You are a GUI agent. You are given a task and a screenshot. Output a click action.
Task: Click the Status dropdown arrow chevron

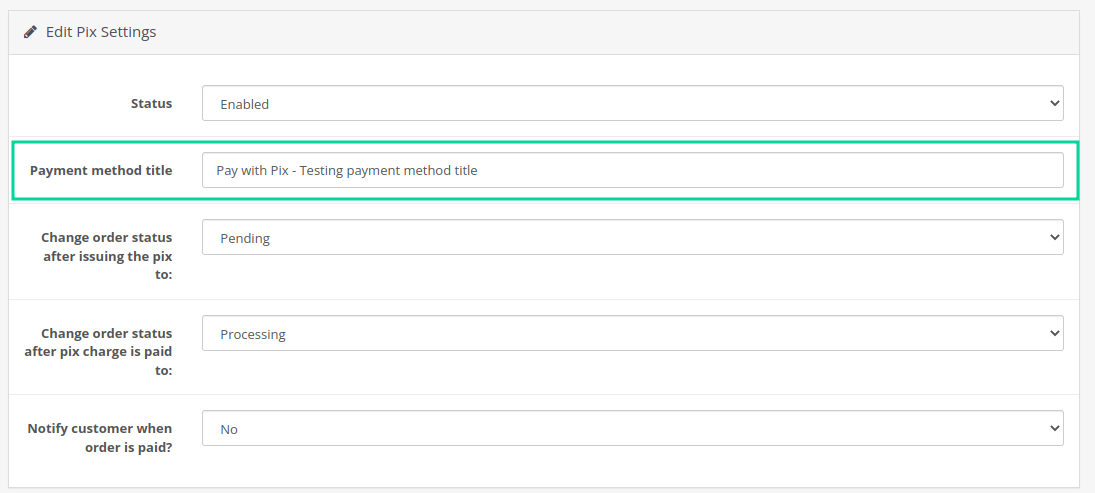pos(1054,103)
